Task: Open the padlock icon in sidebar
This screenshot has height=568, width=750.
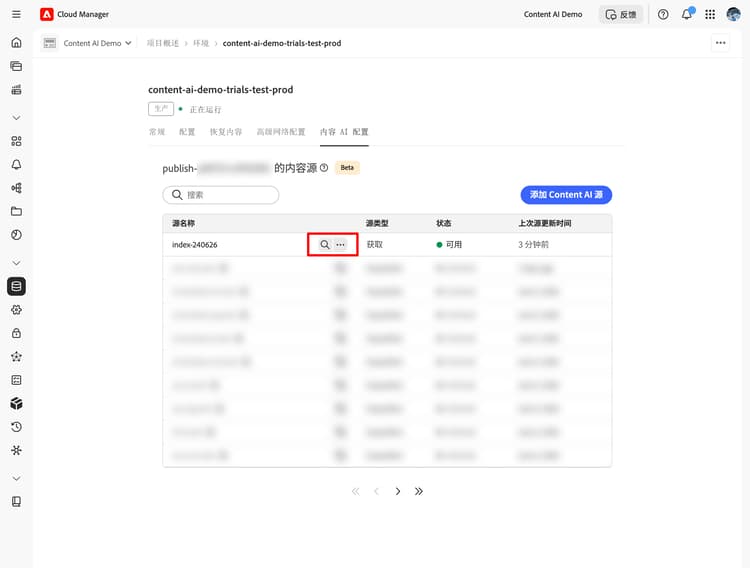Action: [16, 334]
